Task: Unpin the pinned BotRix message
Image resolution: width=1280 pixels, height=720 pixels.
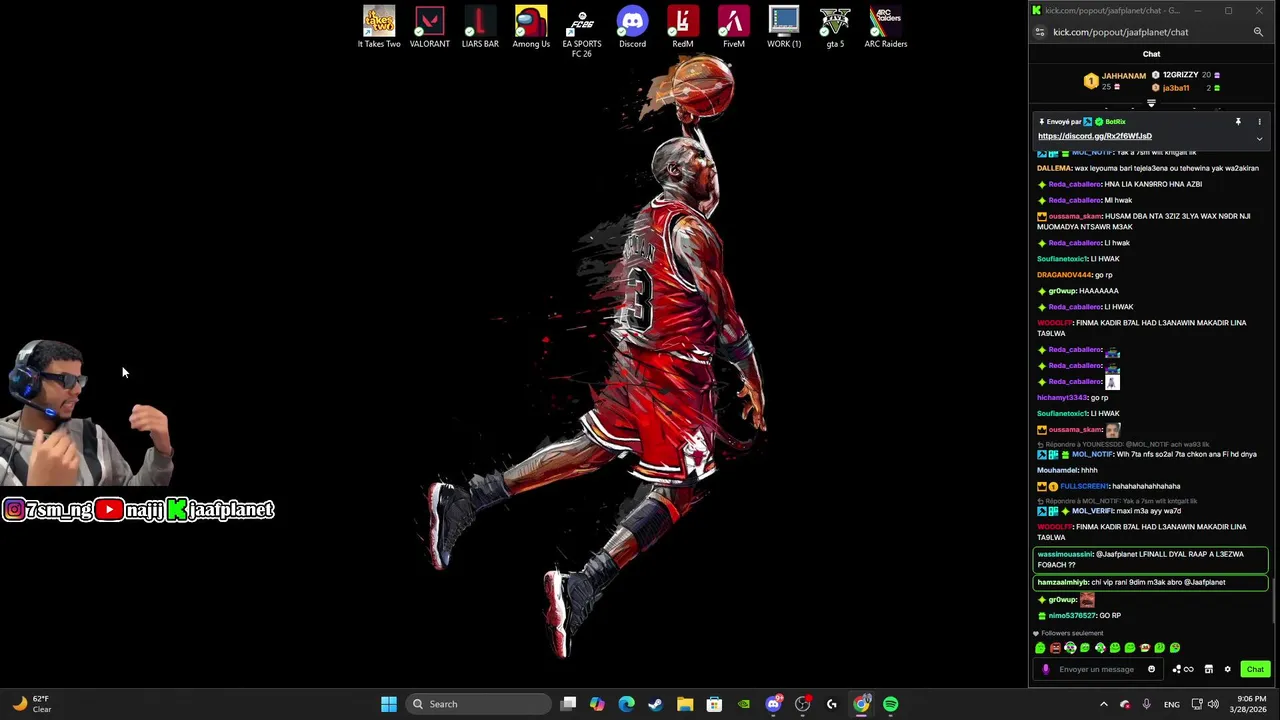Action: tap(1238, 122)
